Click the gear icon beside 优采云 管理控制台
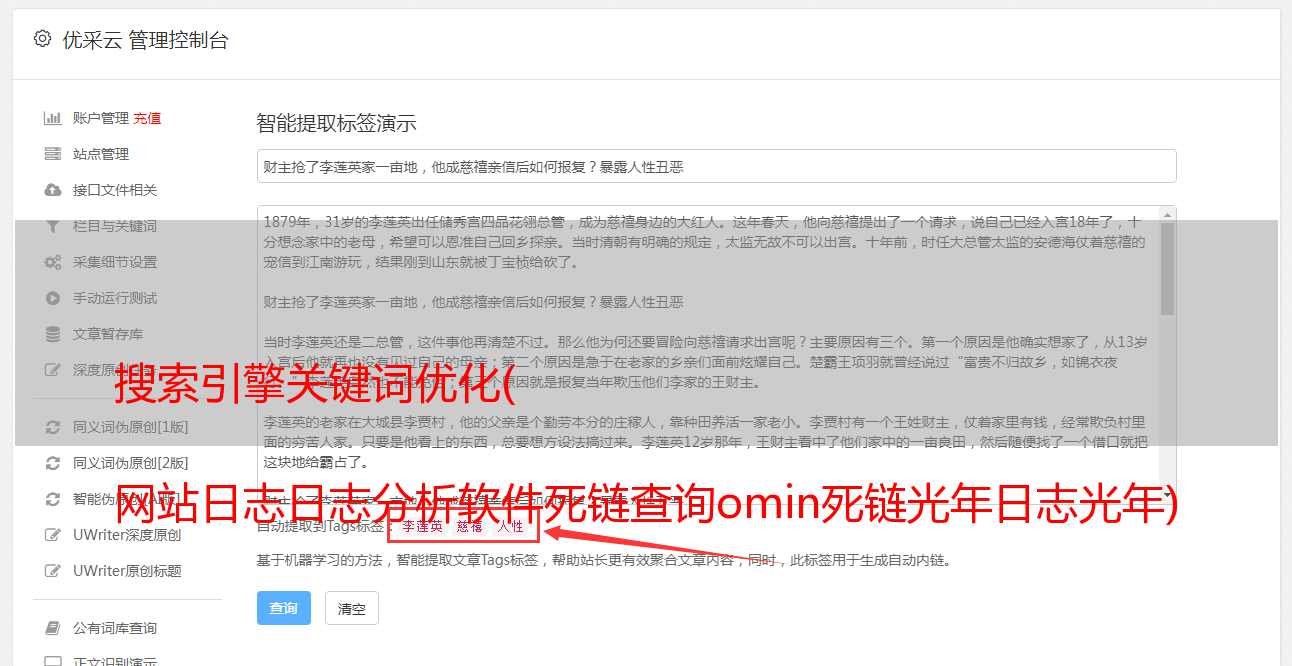Screen dimensions: 1292x666 point(42,39)
